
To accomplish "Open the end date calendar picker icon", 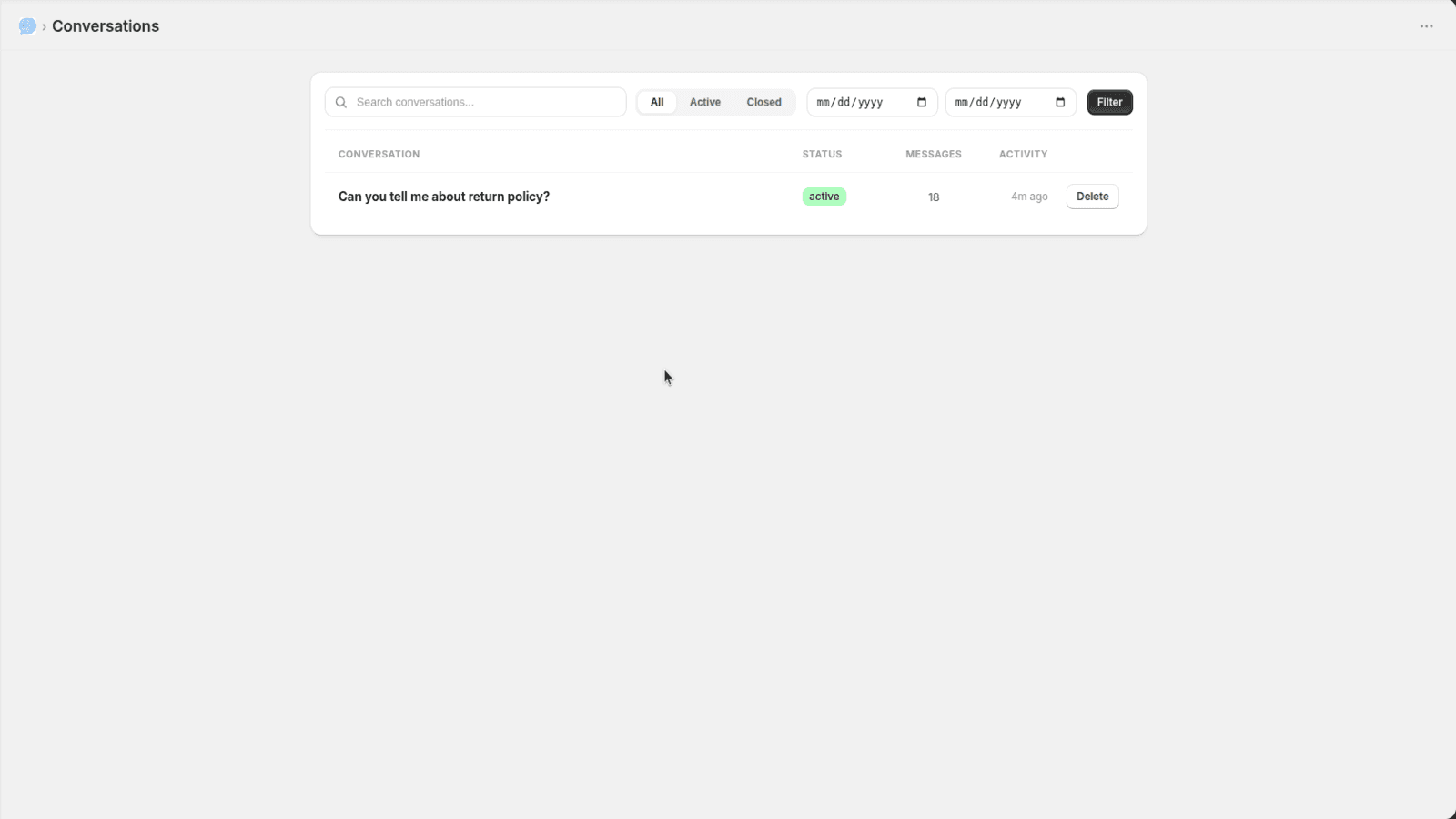I will click(x=1060, y=103).
